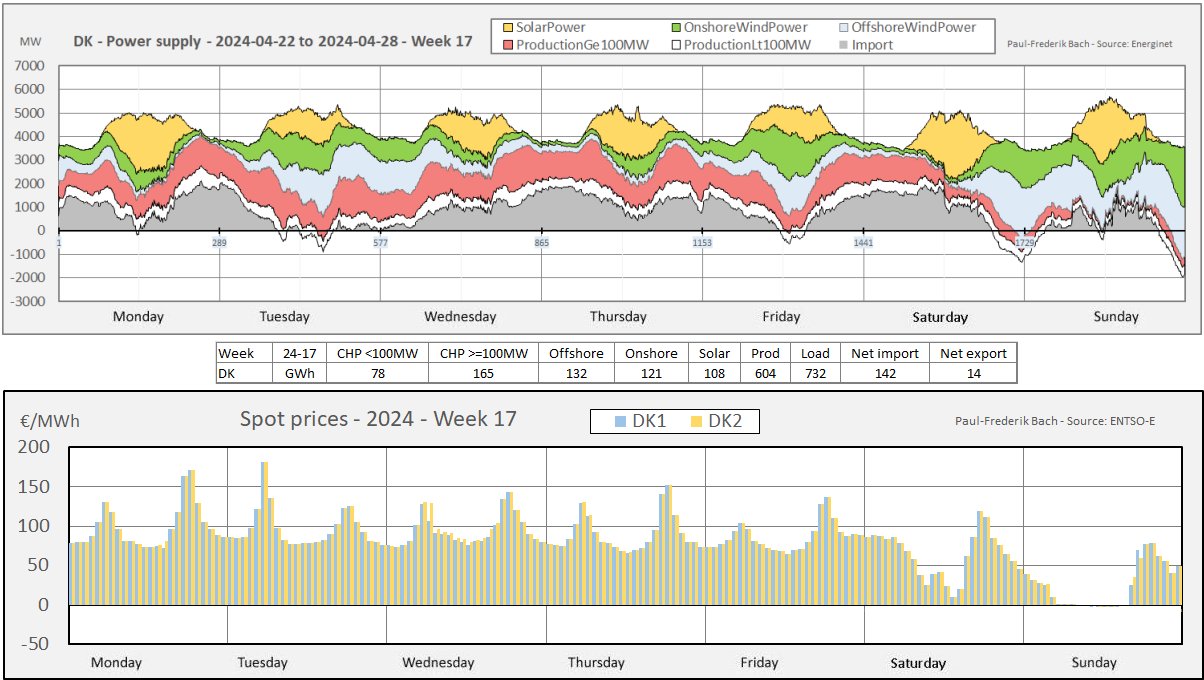The image size is (1204, 680).
Task: Click the 'CHP >=100MW' table header cell
Action: [483, 353]
